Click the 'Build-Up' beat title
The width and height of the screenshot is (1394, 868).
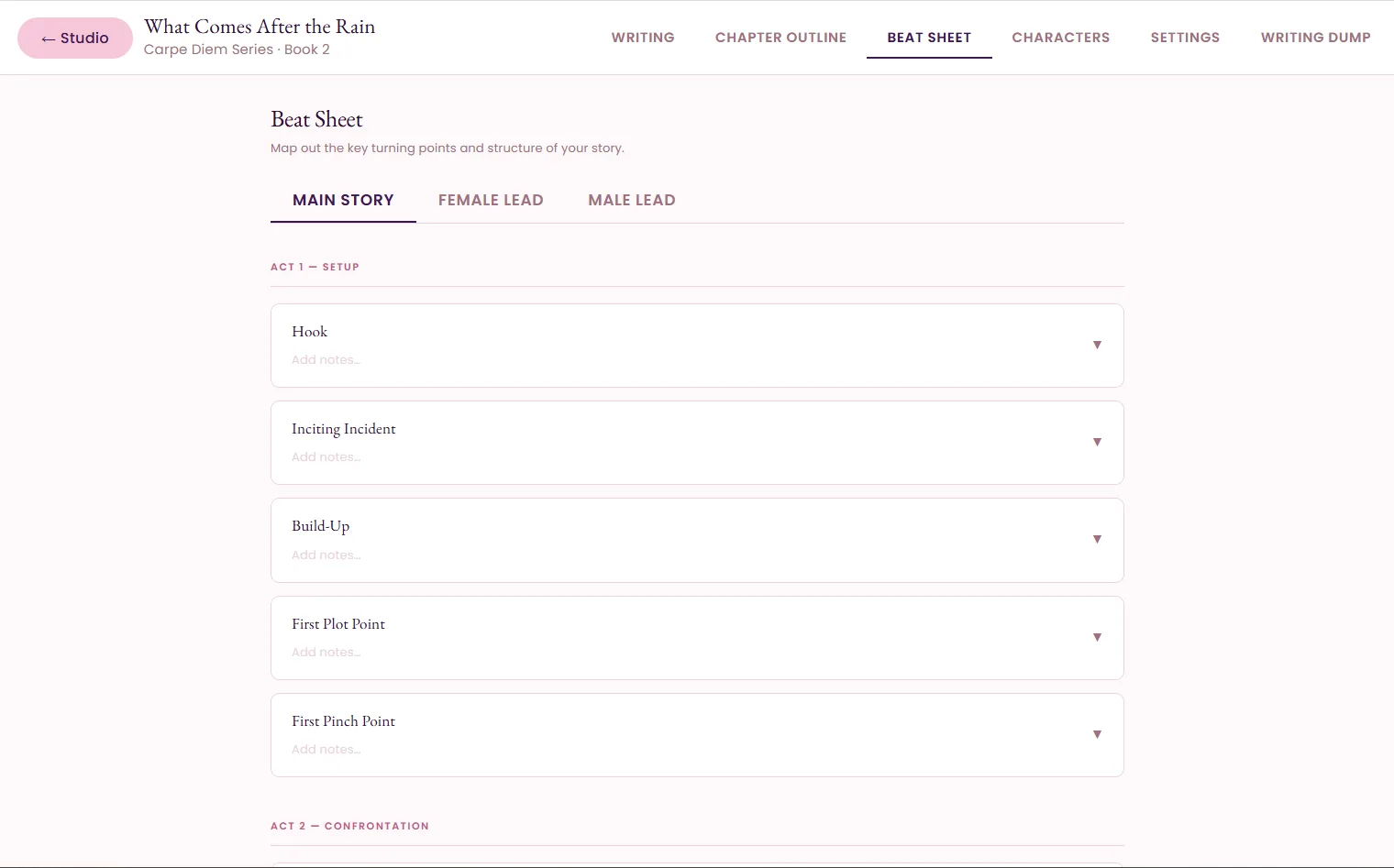click(x=321, y=526)
